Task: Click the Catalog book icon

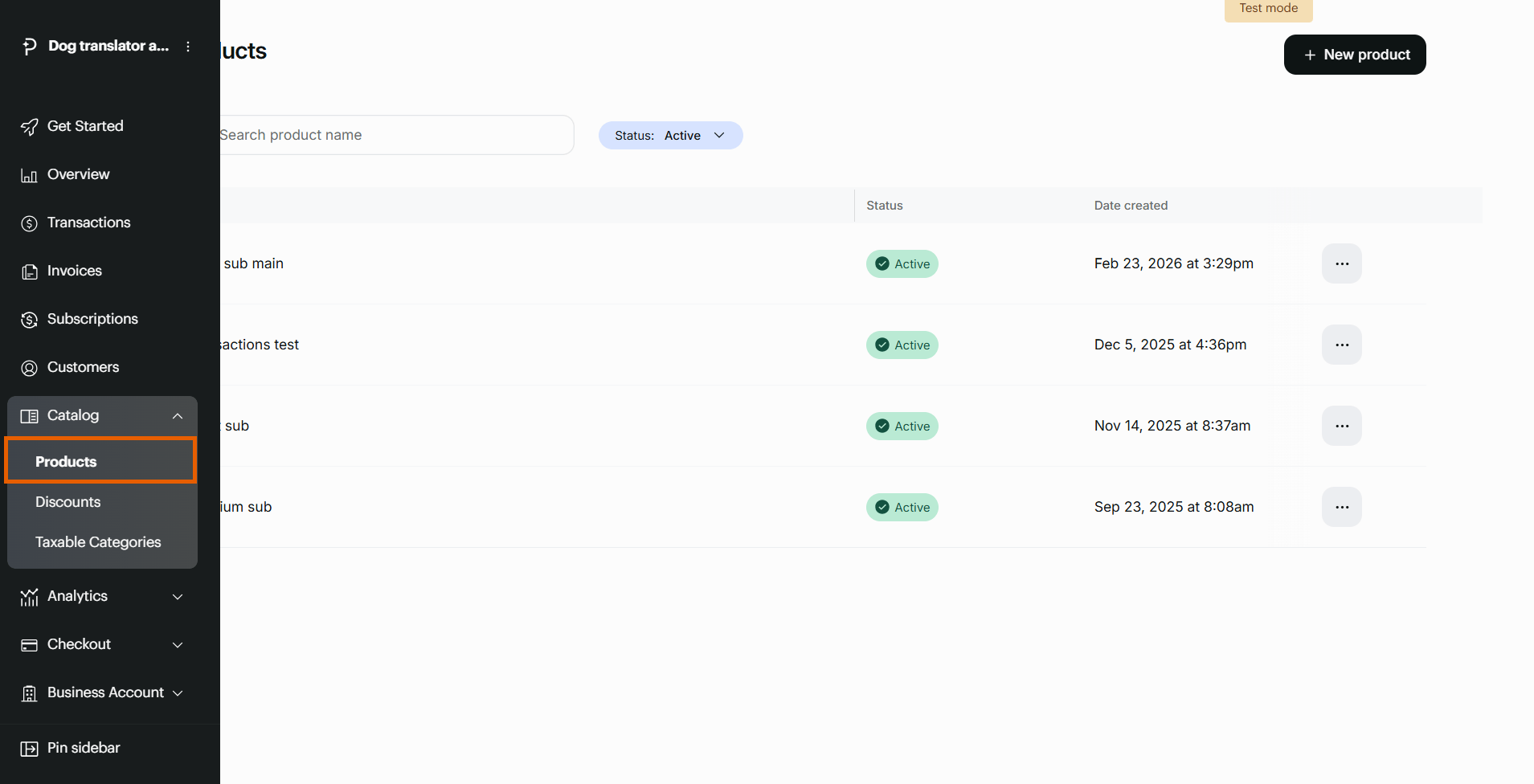Action: (x=30, y=416)
